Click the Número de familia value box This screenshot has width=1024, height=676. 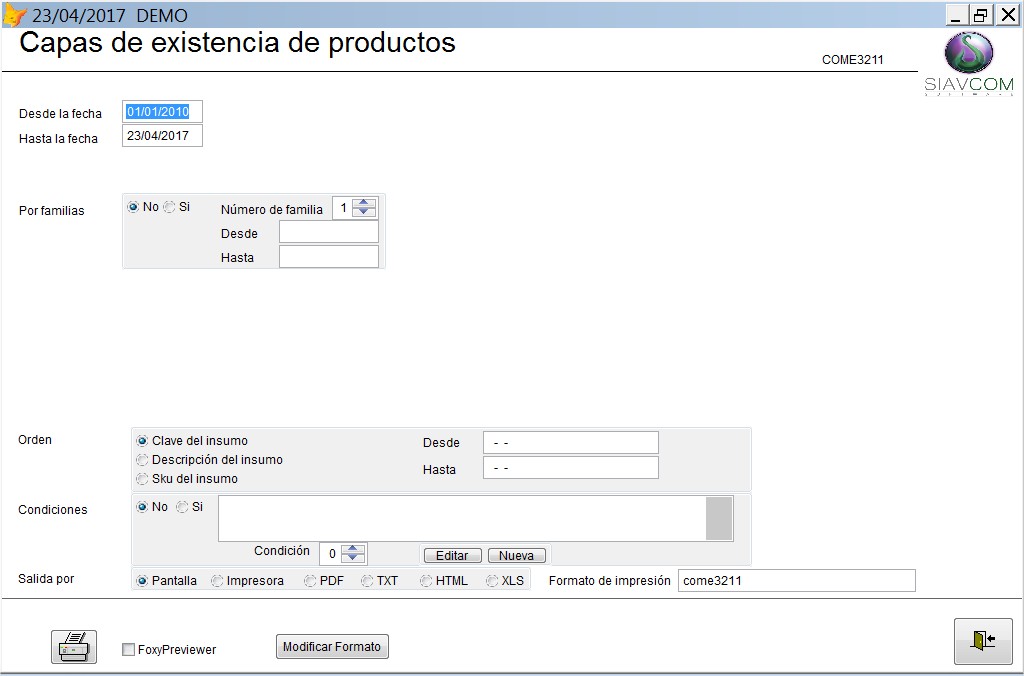[x=342, y=208]
